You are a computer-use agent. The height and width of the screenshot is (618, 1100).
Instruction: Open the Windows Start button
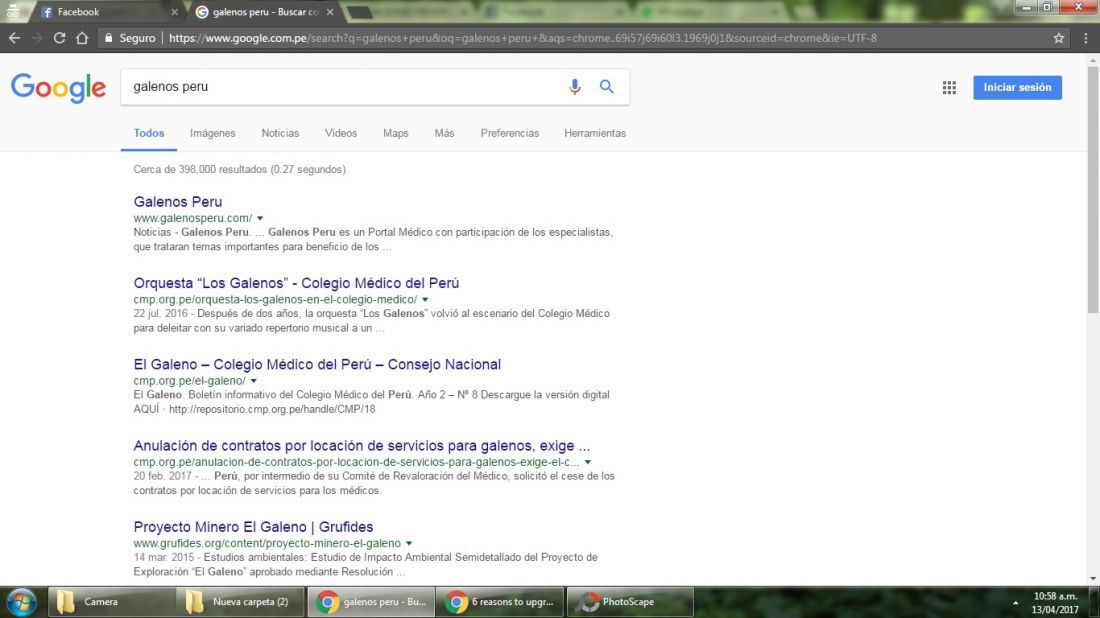coord(21,602)
